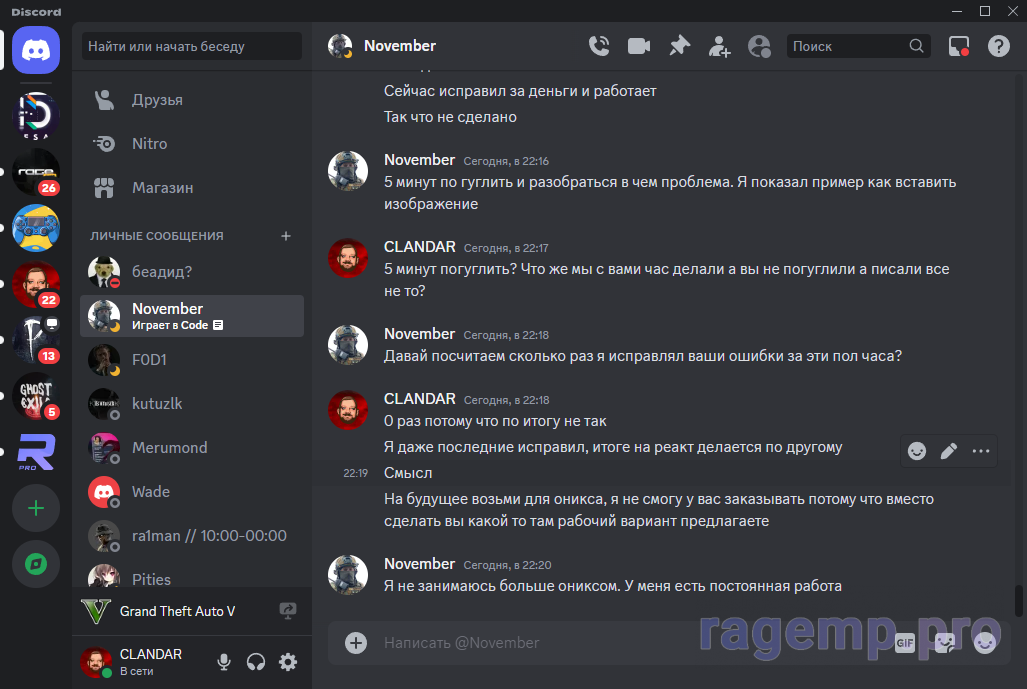The image size is (1027, 689).
Task: Toggle microphone mute
Action: pos(224,662)
